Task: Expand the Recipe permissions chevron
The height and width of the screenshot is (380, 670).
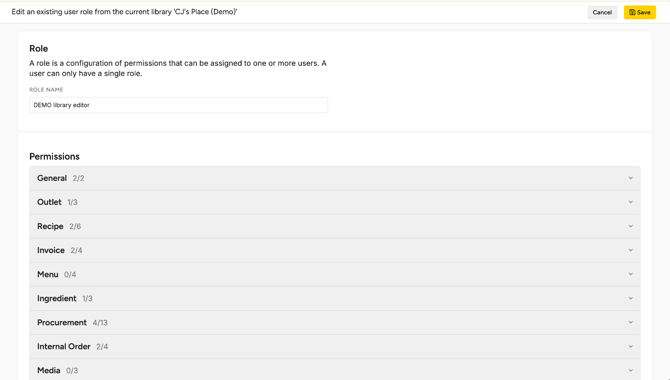Action: [x=630, y=226]
